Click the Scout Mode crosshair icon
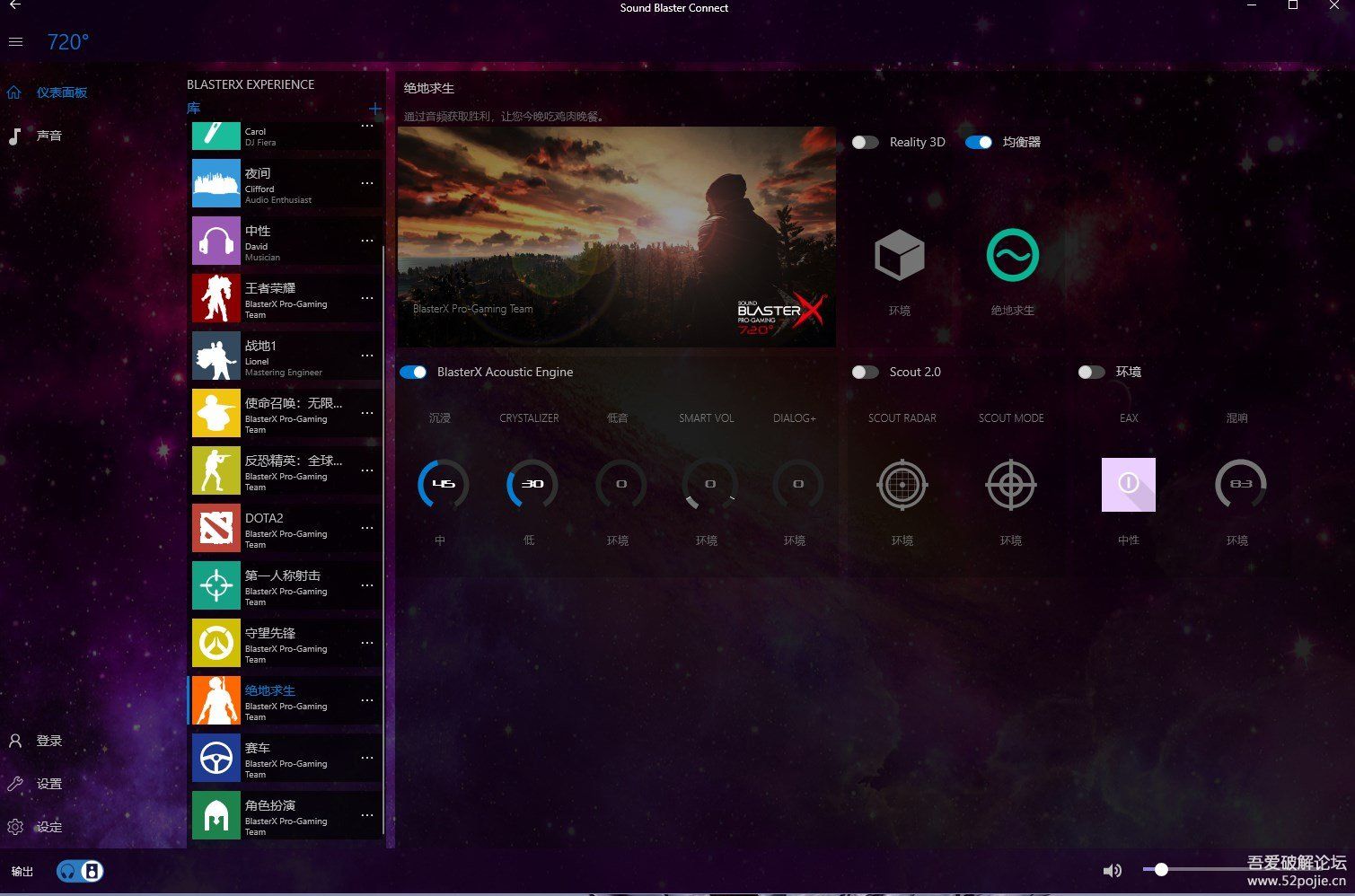The width and height of the screenshot is (1355, 896). (1011, 485)
